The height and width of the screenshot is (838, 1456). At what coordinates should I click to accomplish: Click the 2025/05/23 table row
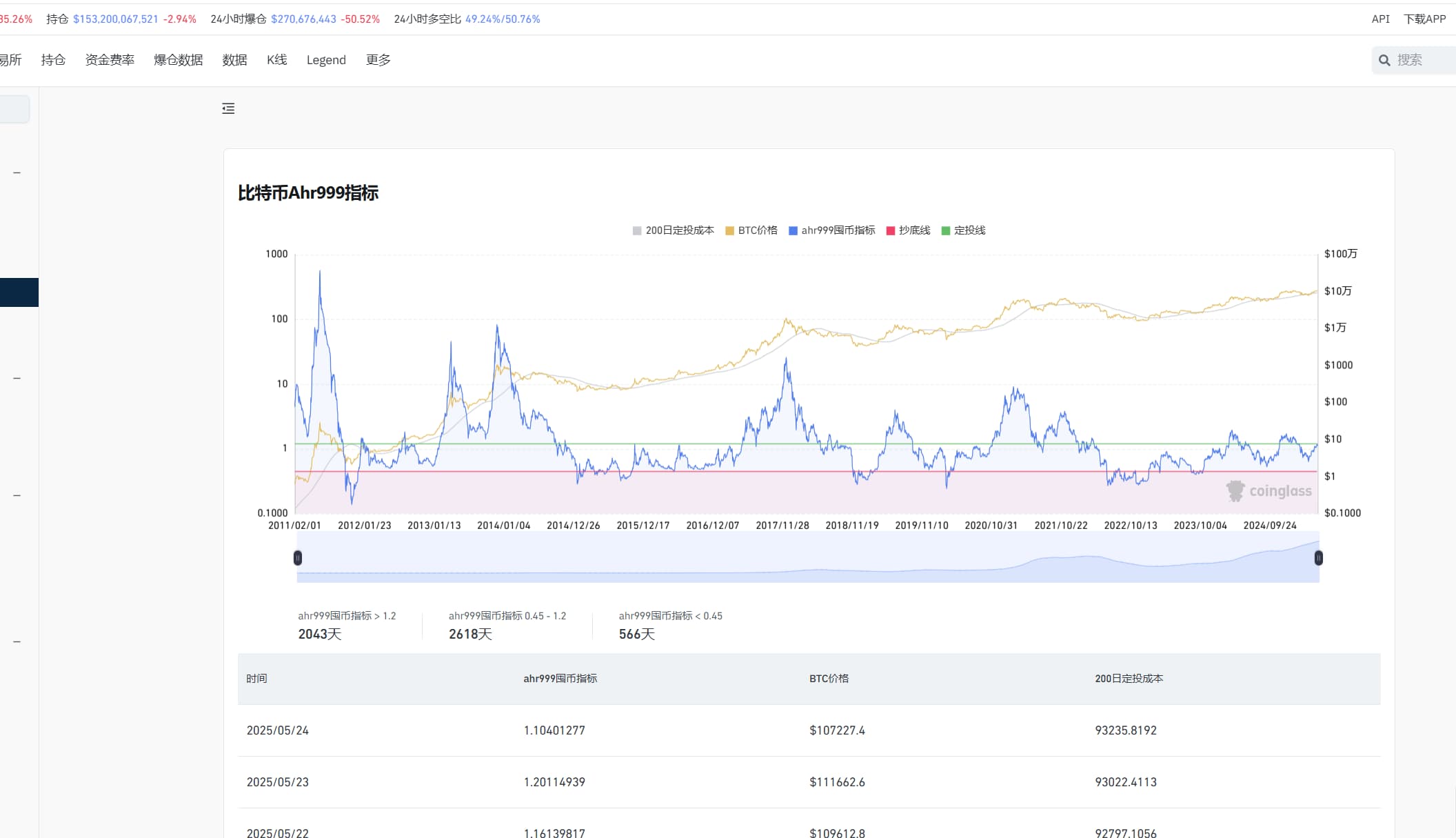[x=808, y=782]
